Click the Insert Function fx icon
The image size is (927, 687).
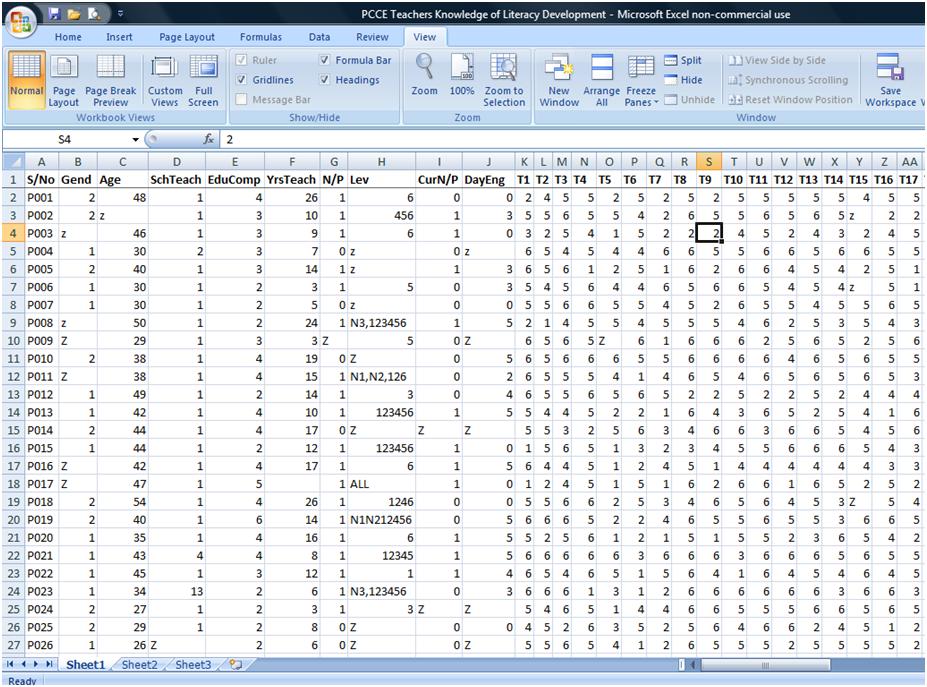coord(208,140)
